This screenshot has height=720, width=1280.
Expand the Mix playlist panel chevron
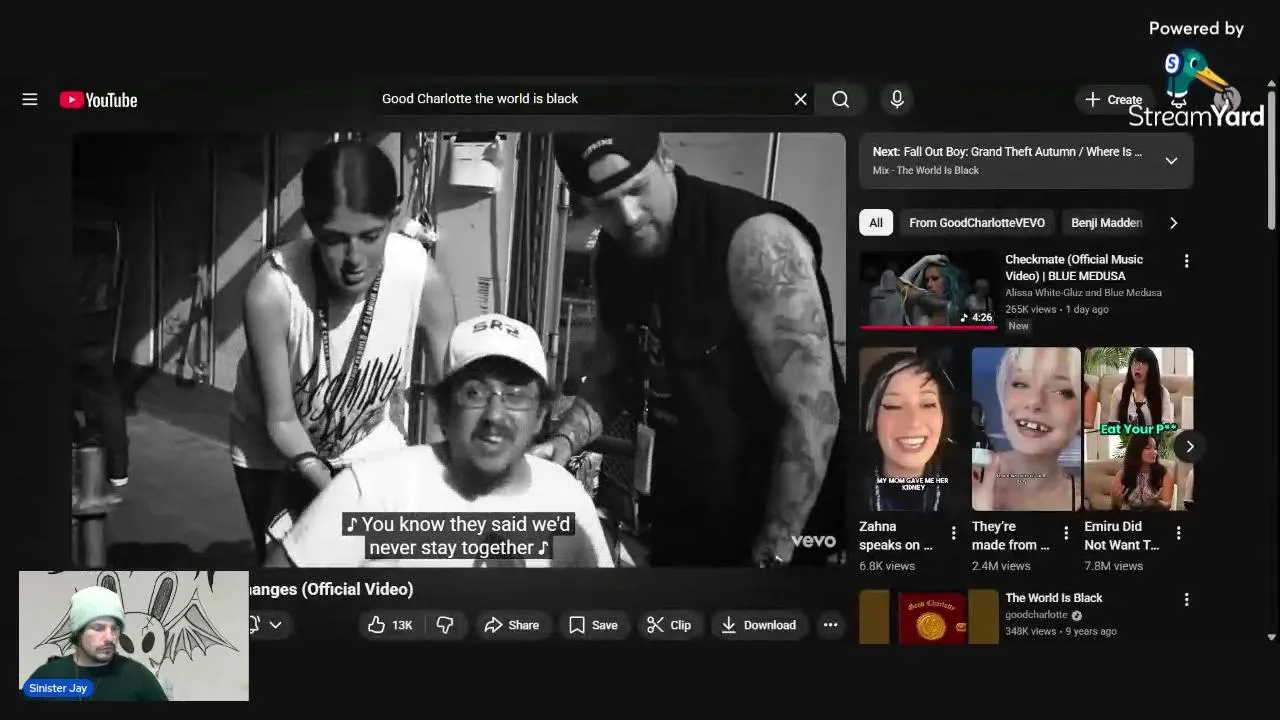[x=1171, y=160]
